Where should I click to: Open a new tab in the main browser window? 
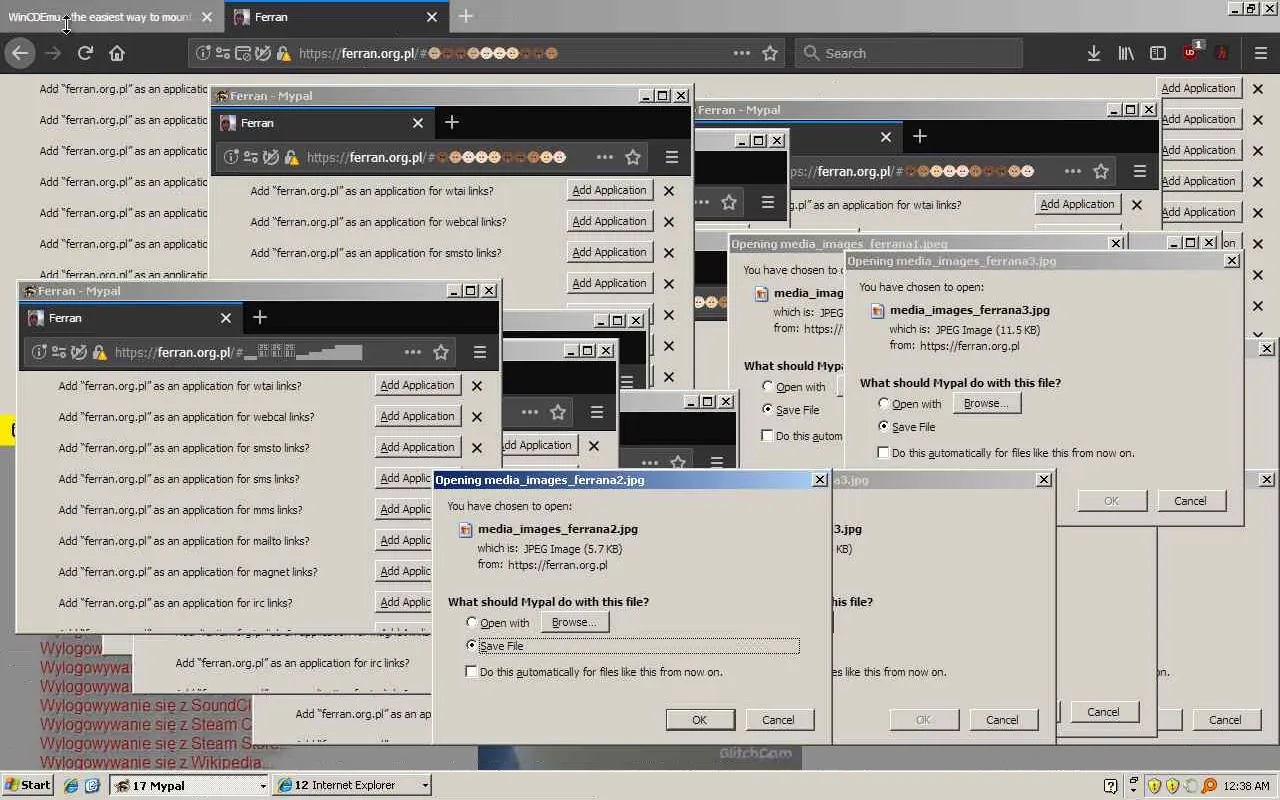point(466,17)
